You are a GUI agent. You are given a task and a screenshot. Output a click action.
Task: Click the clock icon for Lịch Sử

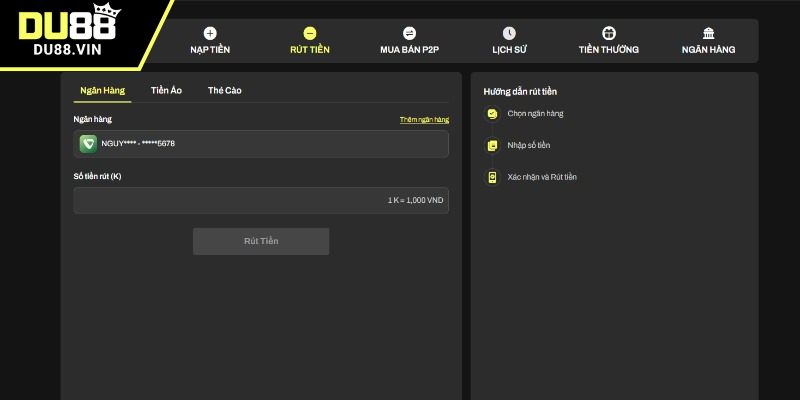(509, 33)
